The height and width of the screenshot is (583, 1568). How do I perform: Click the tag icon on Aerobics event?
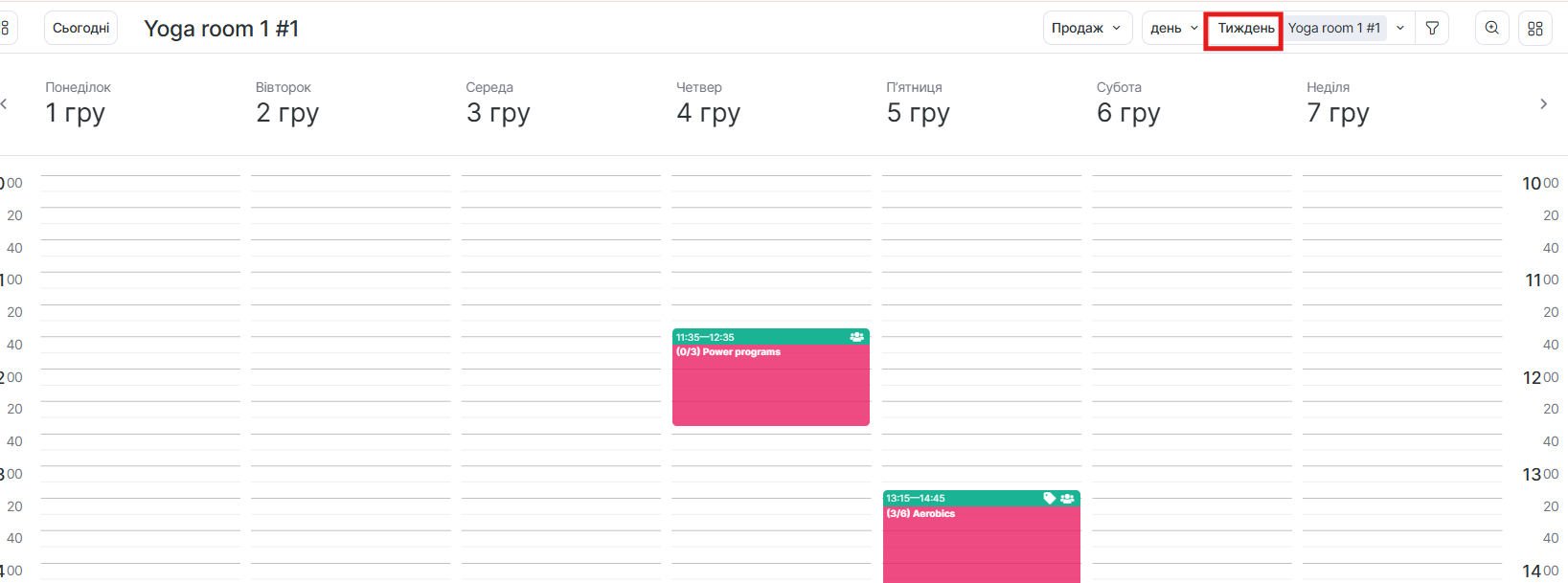click(x=1050, y=498)
